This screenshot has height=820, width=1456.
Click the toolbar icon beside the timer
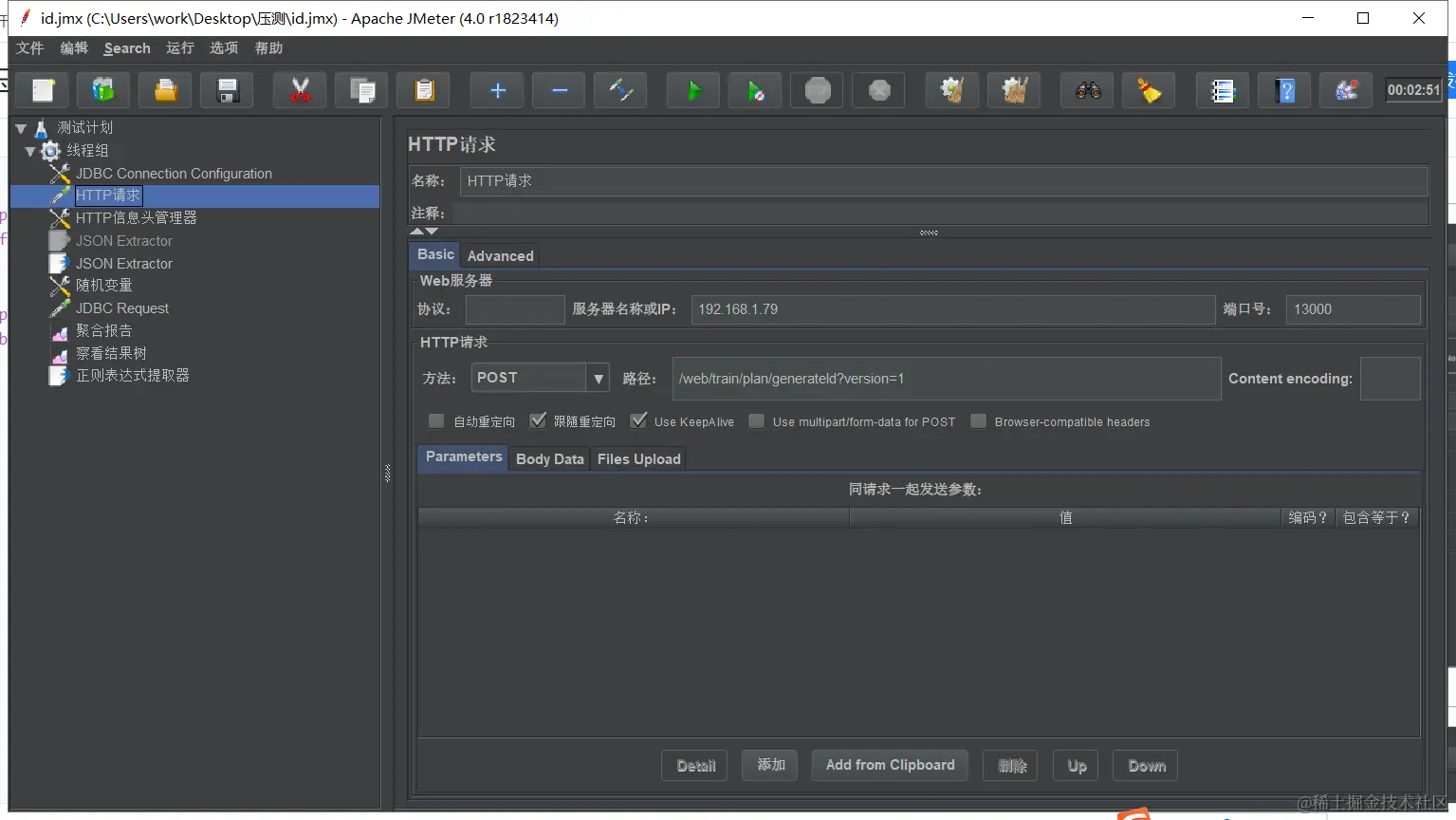(x=1346, y=90)
